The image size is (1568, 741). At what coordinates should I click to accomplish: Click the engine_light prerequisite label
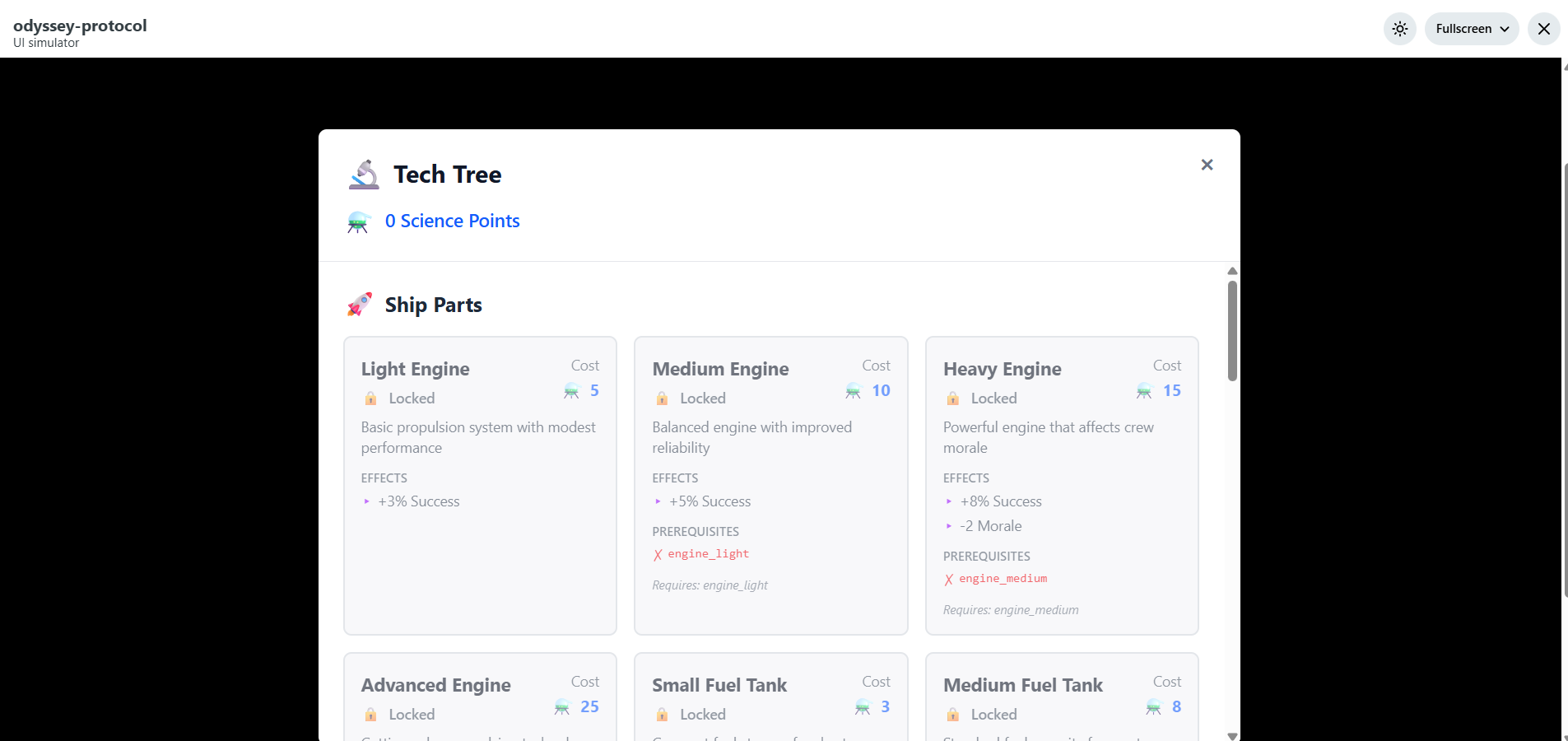point(708,554)
